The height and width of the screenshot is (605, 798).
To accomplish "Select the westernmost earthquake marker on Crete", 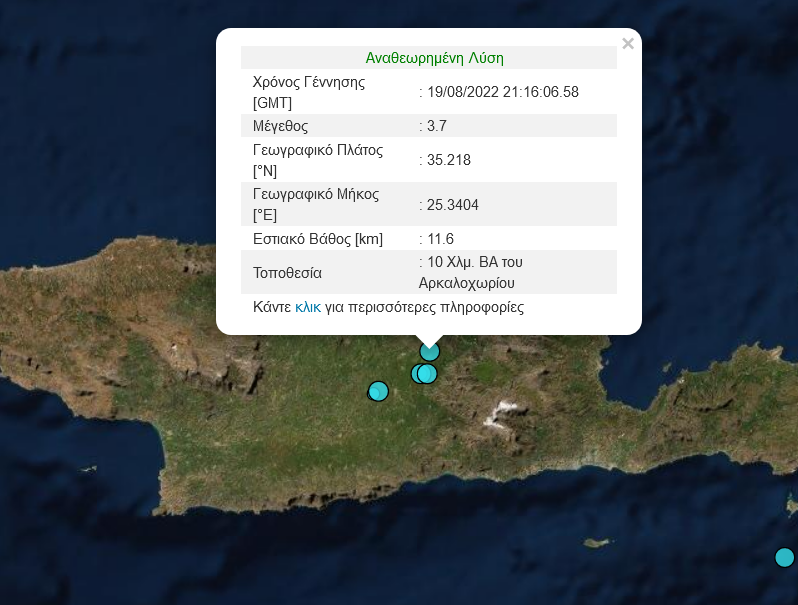I will [378, 391].
